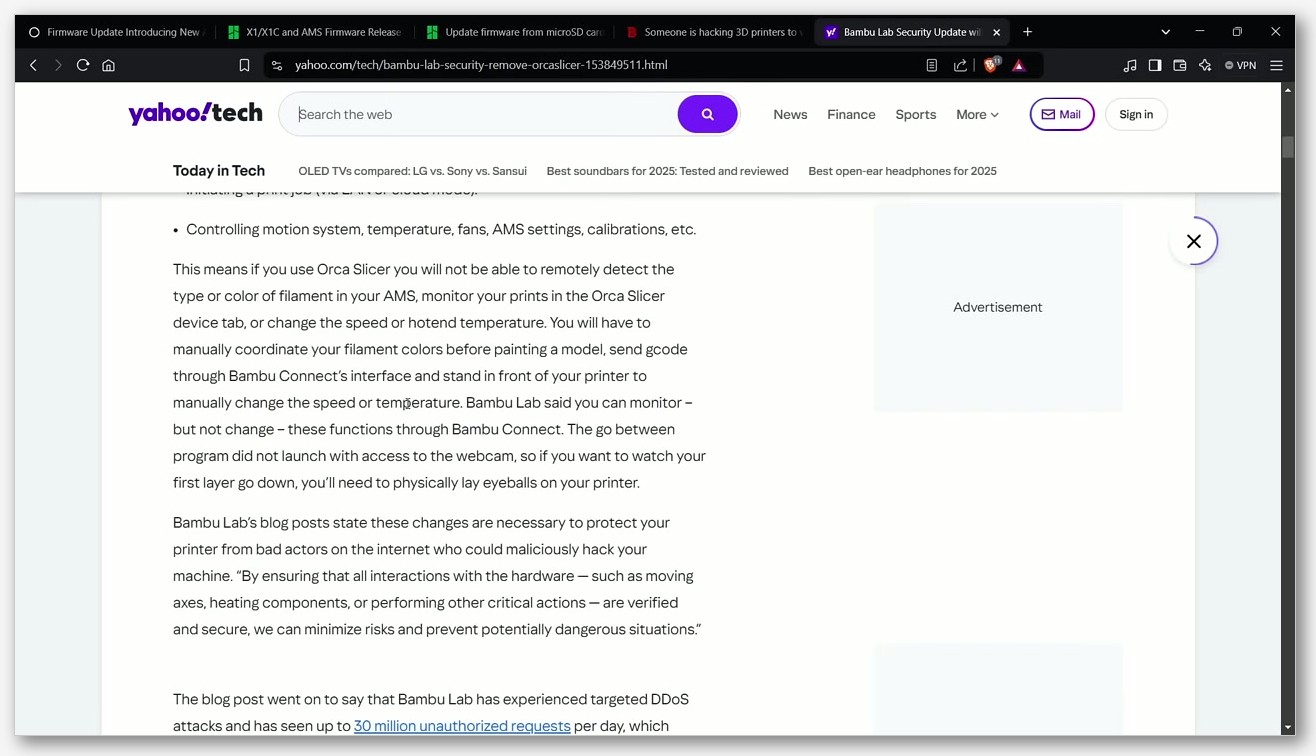1316x756 pixels.
Task: Click the address bar URL
Action: tap(481, 65)
